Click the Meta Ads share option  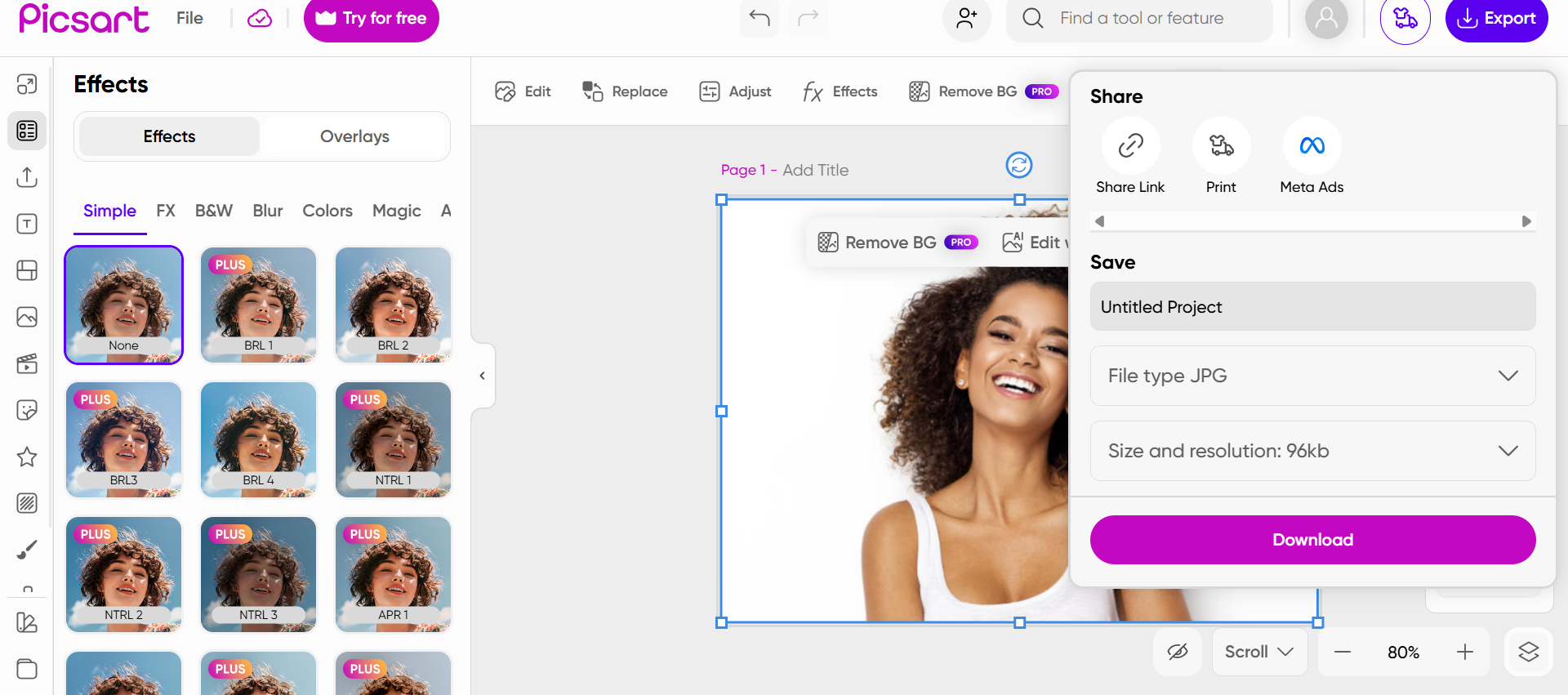coord(1312,156)
